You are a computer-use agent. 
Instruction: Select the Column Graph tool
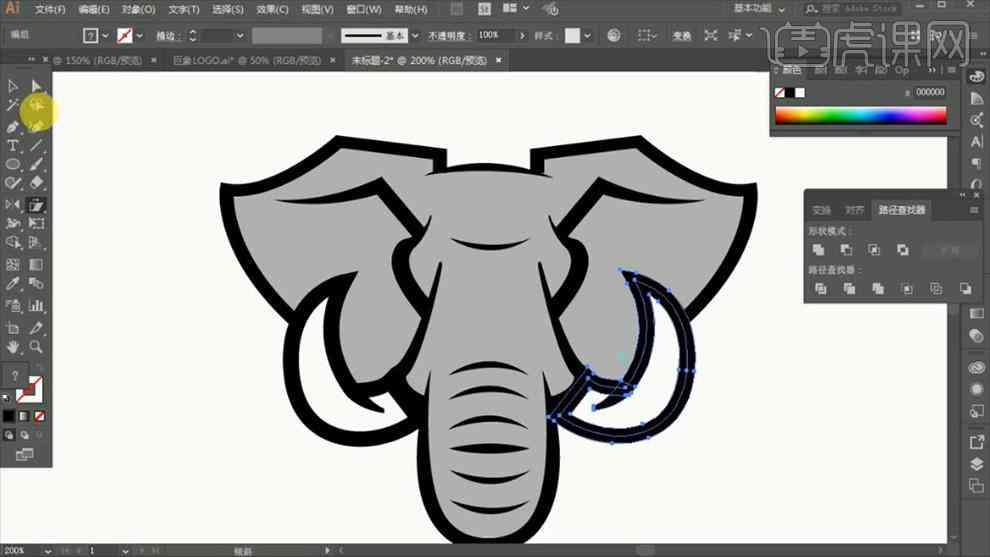(36, 306)
